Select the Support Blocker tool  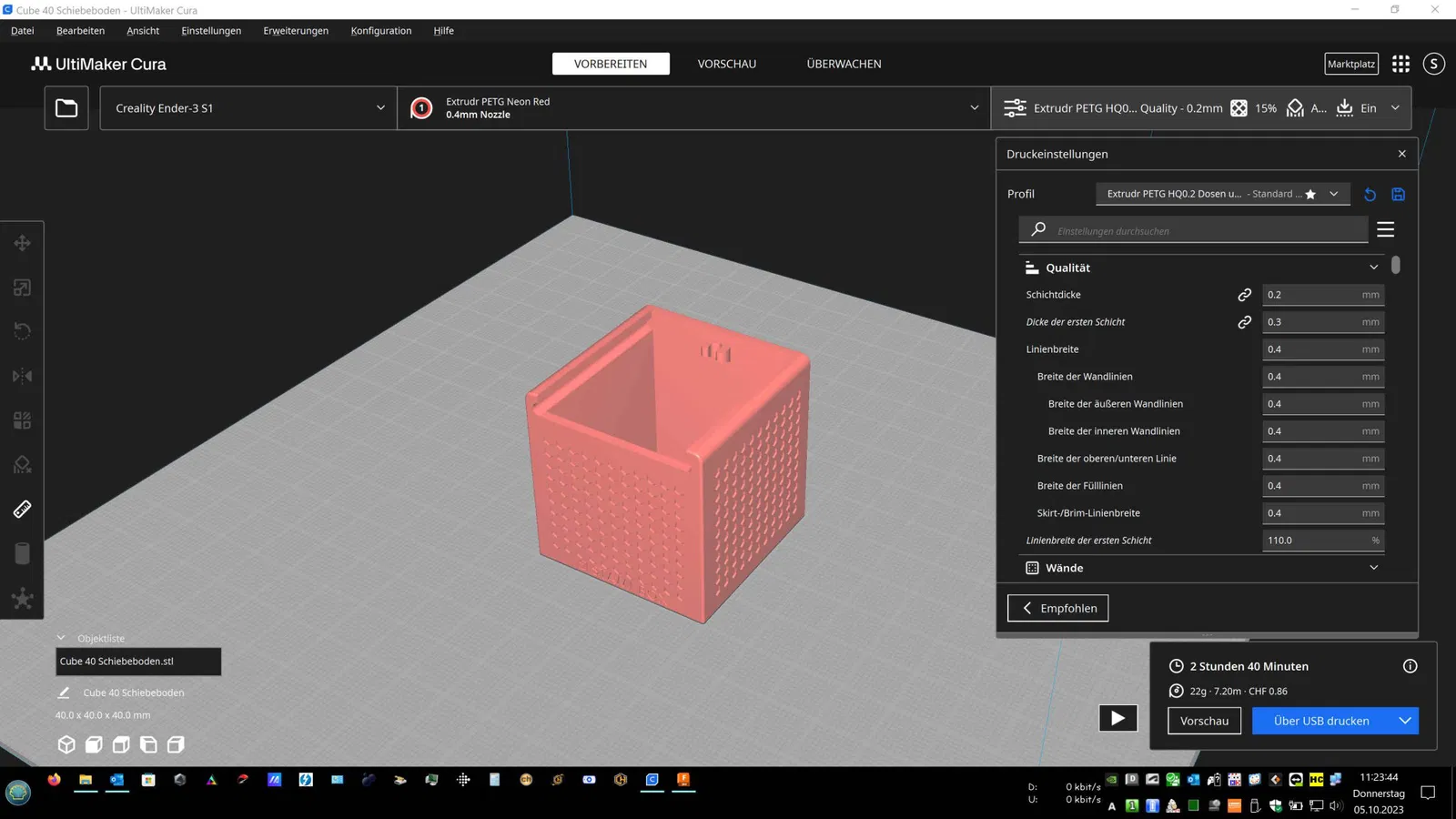(x=23, y=465)
